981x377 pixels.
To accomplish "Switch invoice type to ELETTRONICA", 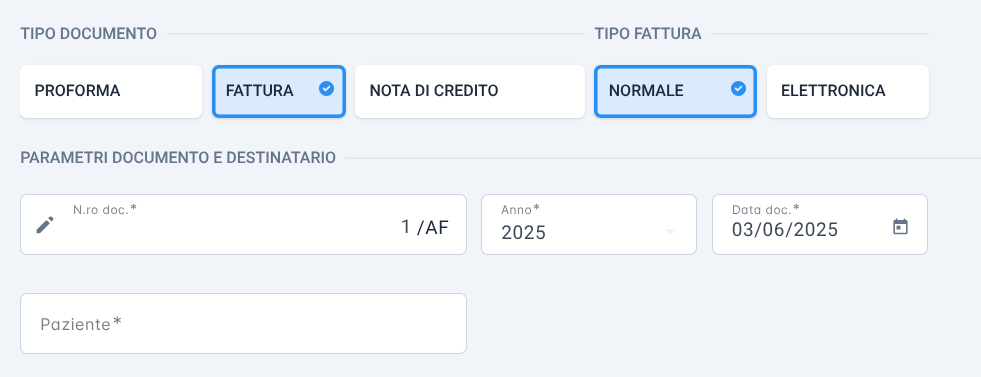I will 848,91.
